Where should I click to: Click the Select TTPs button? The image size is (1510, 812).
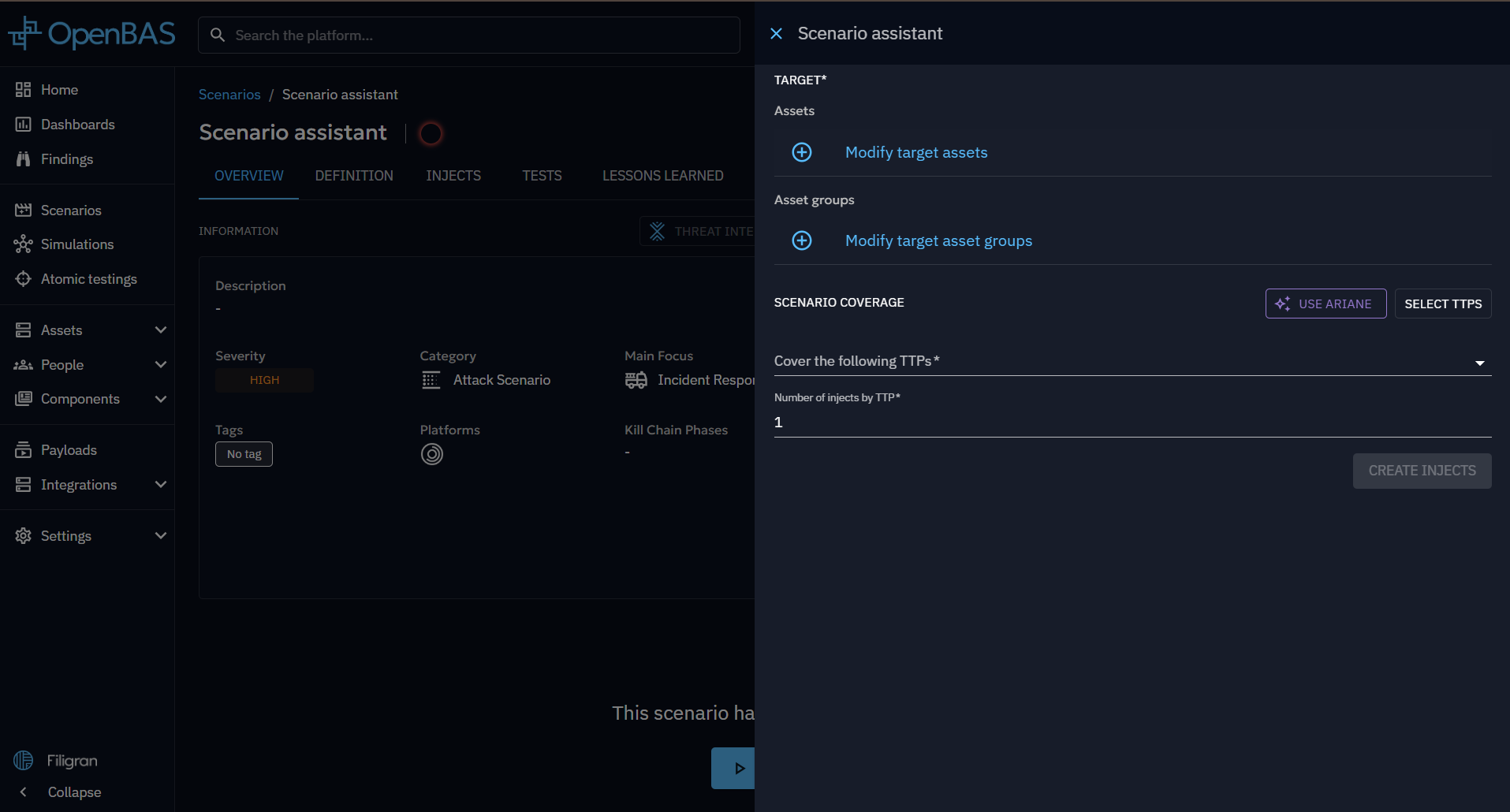point(1442,304)
